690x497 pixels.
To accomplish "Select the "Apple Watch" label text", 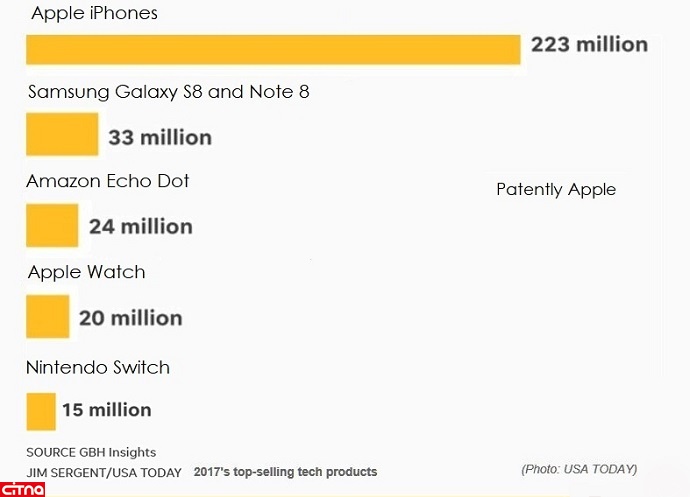I will click(x=87, y=272).
